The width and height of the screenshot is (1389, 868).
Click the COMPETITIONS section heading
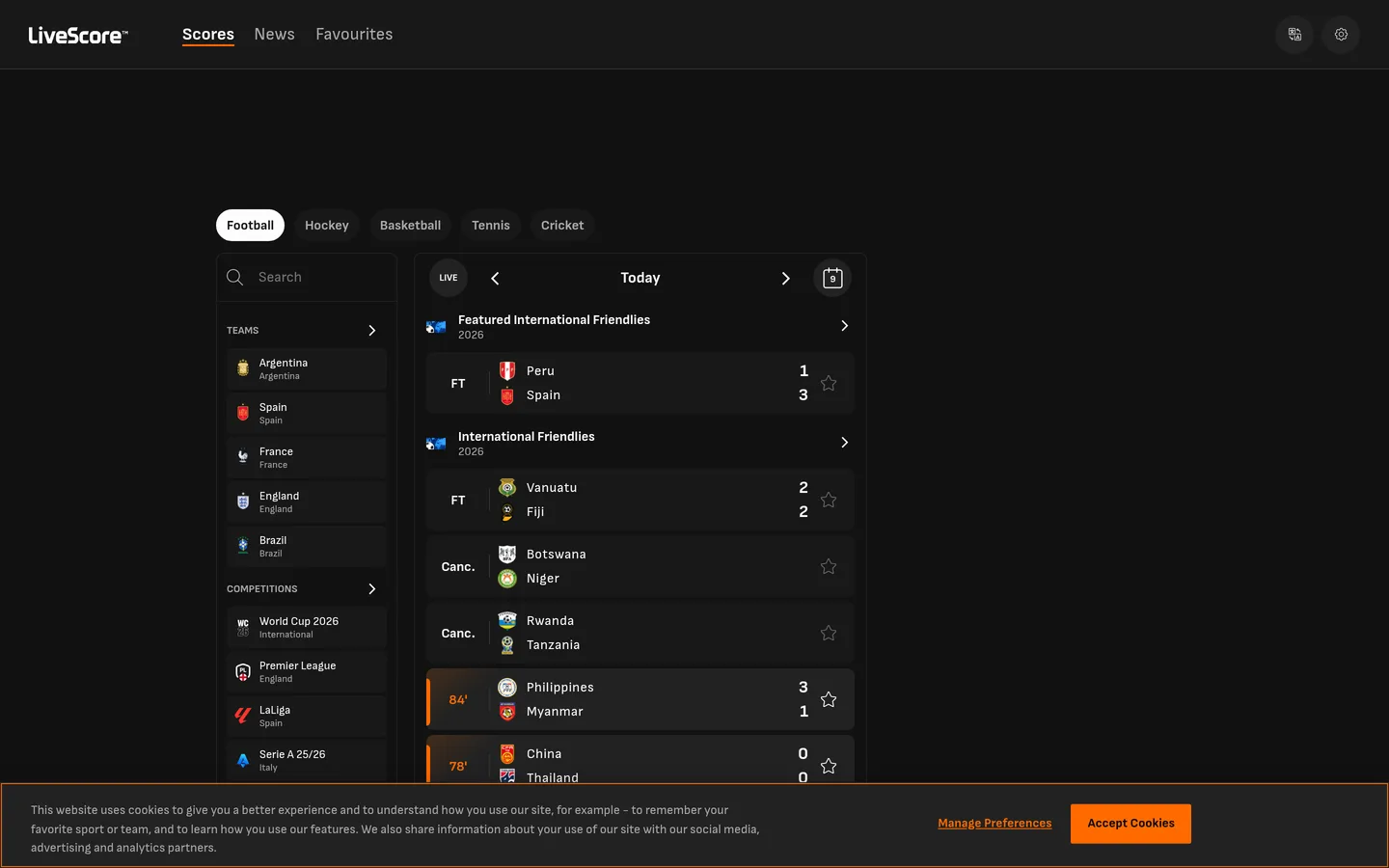[262, 589]
